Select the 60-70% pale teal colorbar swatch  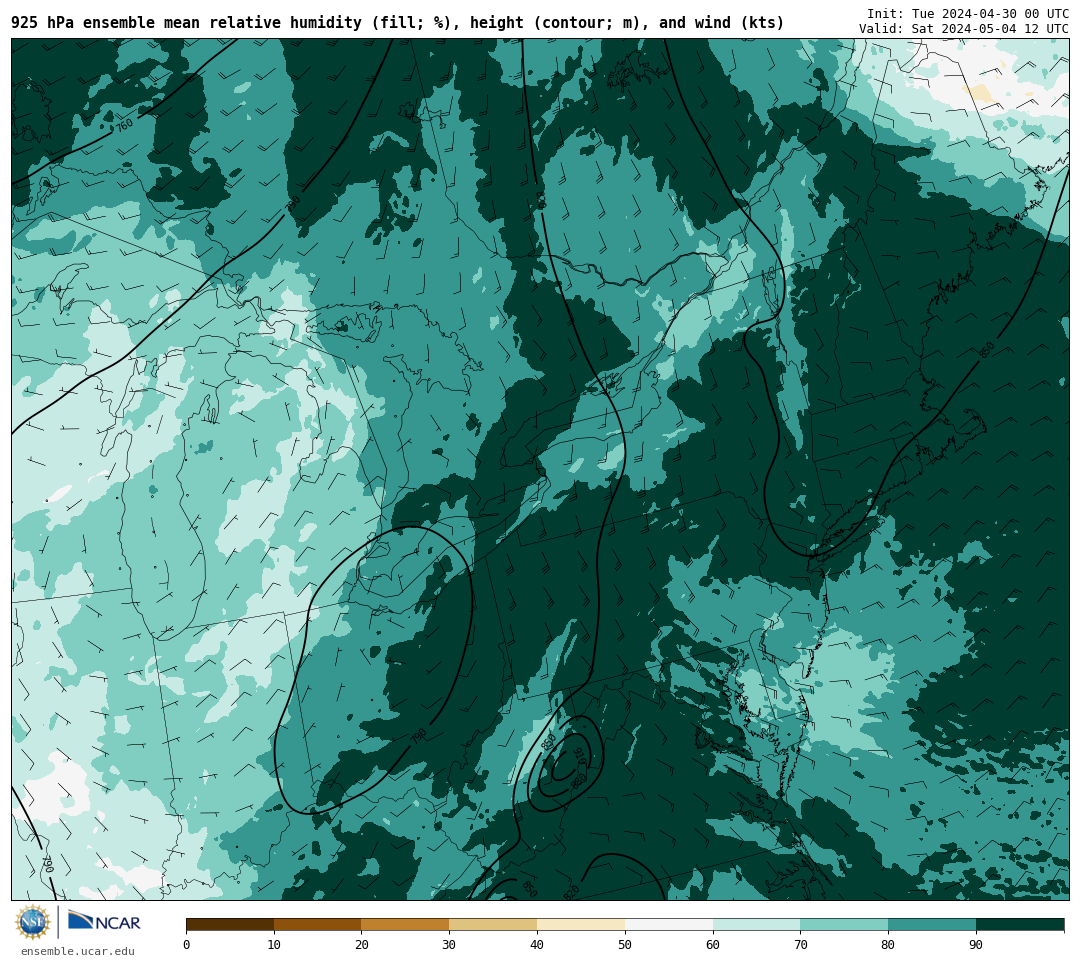tap(756, 925)
